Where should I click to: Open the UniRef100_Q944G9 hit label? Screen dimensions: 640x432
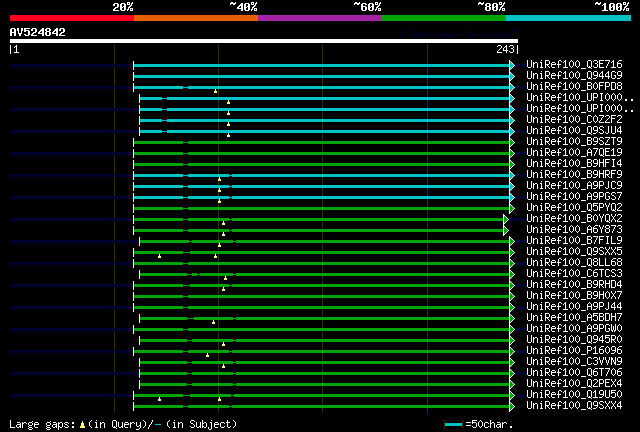click(x=574, y=75)
